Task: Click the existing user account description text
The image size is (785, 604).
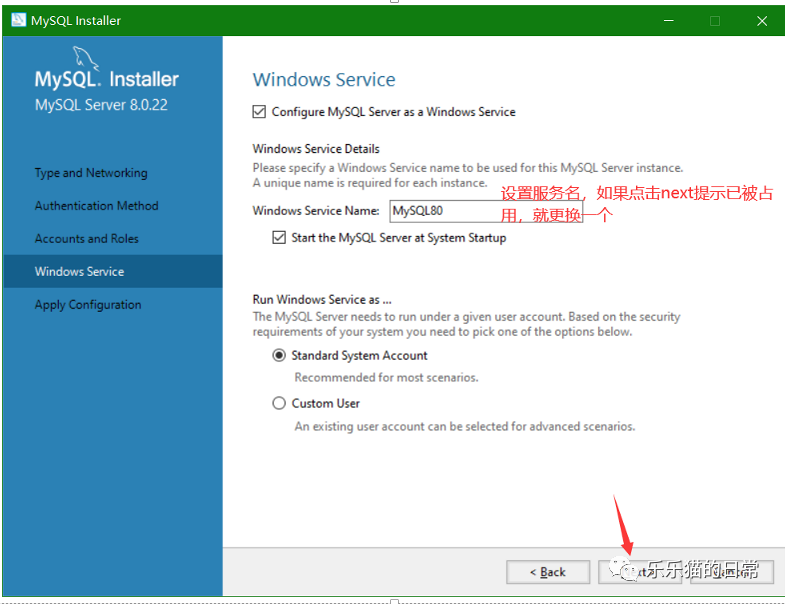Action: pos(465,426)
